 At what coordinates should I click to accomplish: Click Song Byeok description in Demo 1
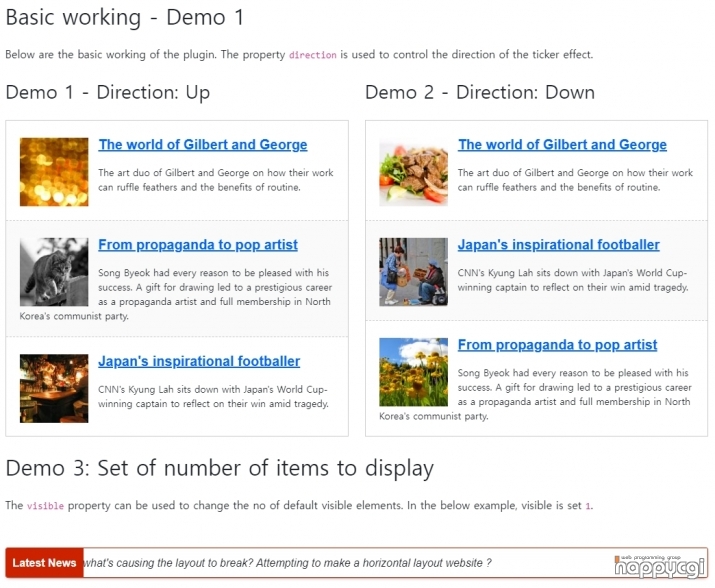pos(176,294)
